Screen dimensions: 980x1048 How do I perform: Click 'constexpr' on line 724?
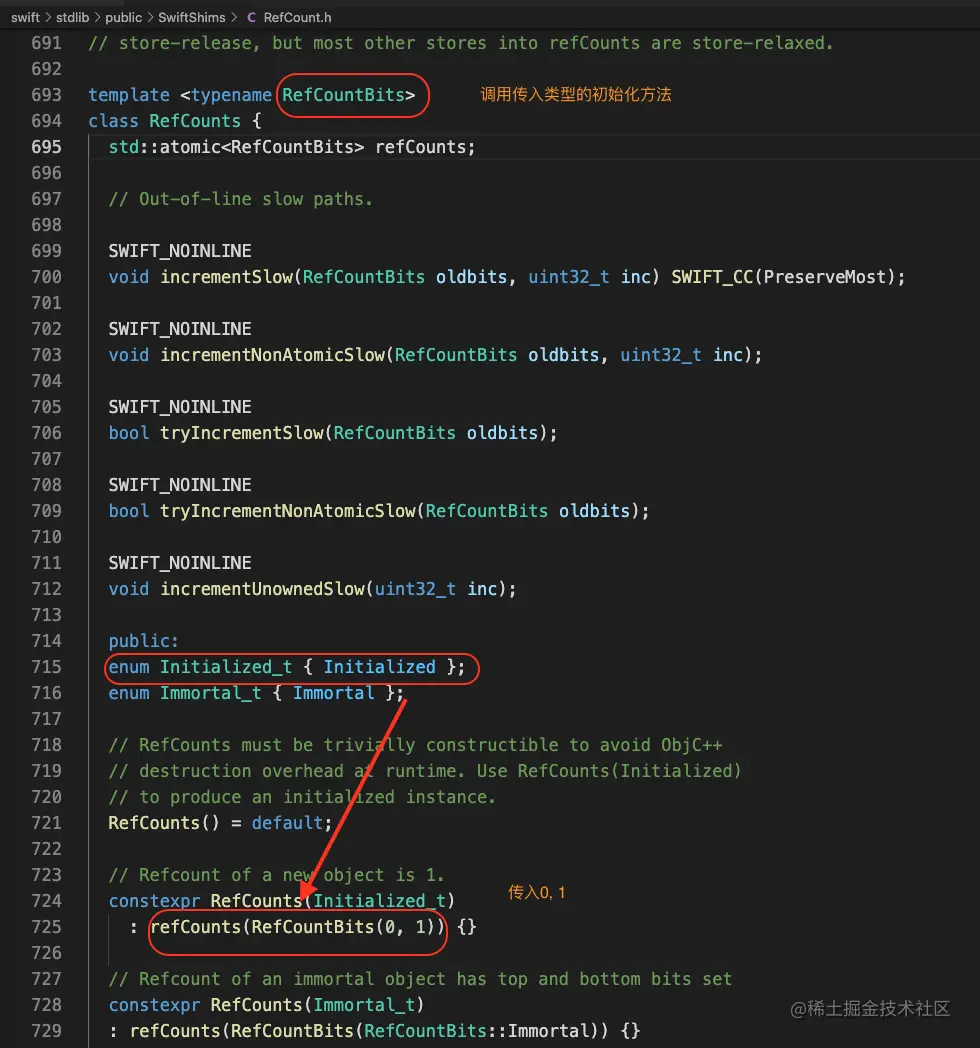click(x=154, y=901)
